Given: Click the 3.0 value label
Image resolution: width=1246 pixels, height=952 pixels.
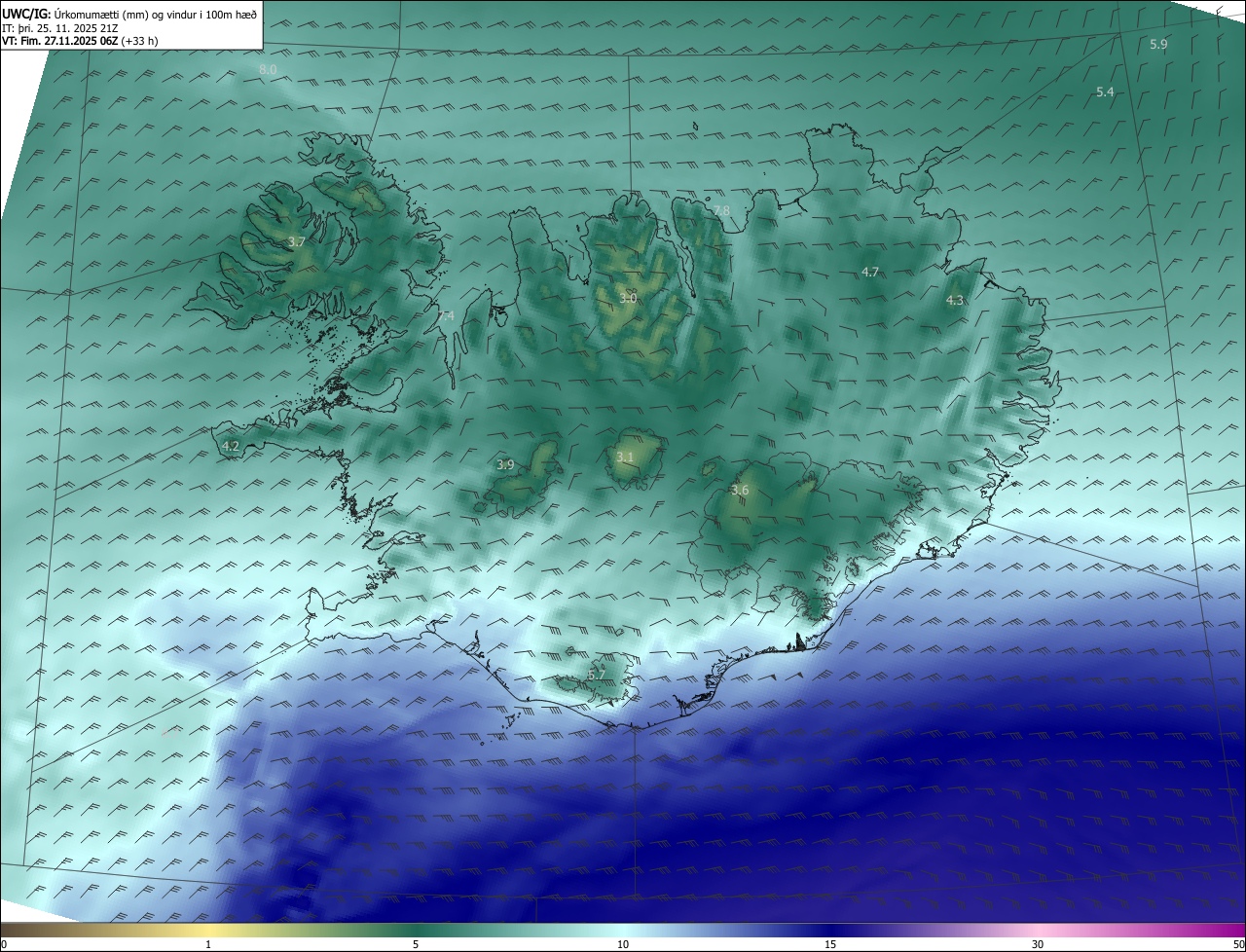Looking at the screenshot, I should [627, 299].
